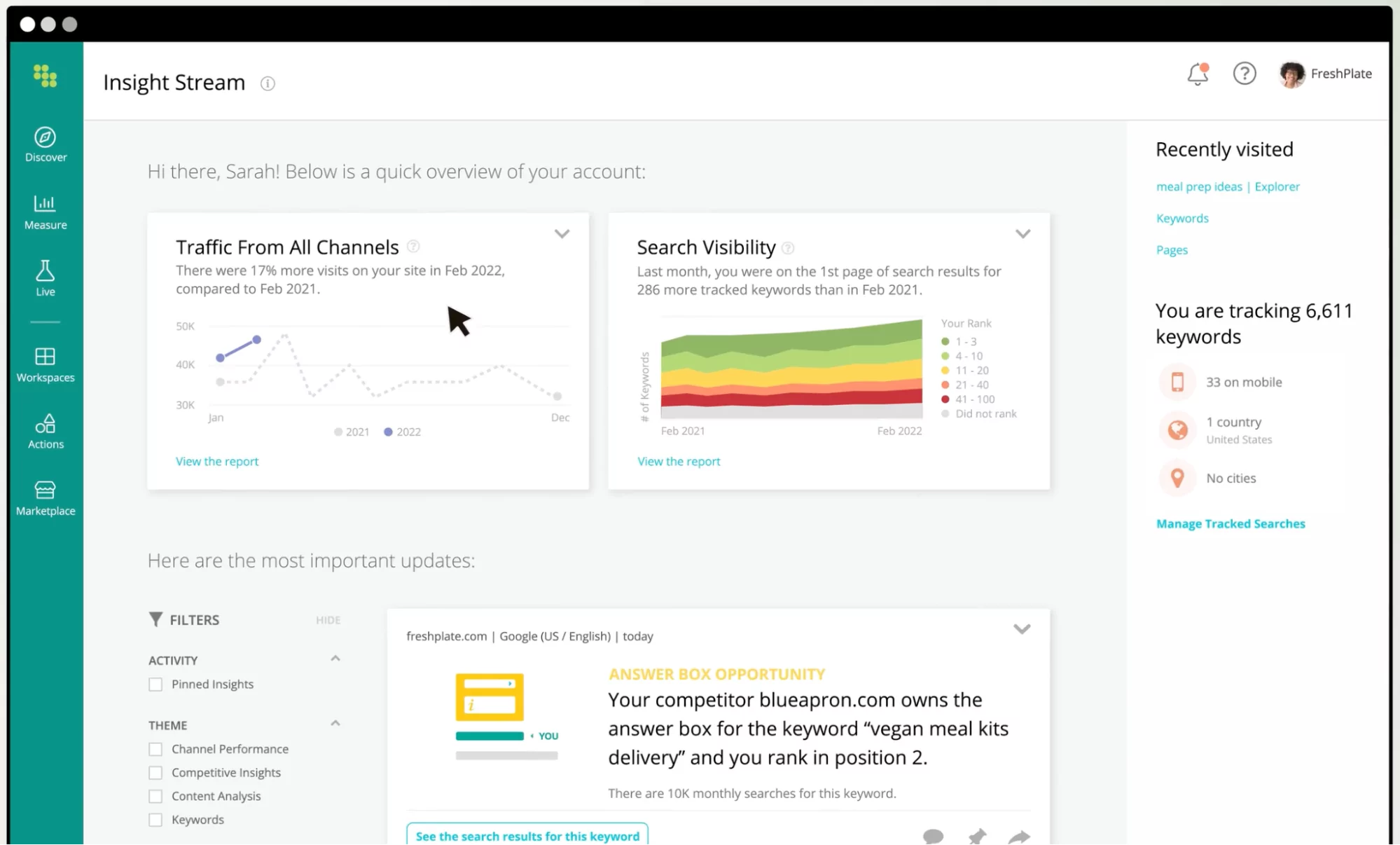Go to the Live flask icon
The image size is (1400, 845).
pyautogui.click(x=46, y=271)
